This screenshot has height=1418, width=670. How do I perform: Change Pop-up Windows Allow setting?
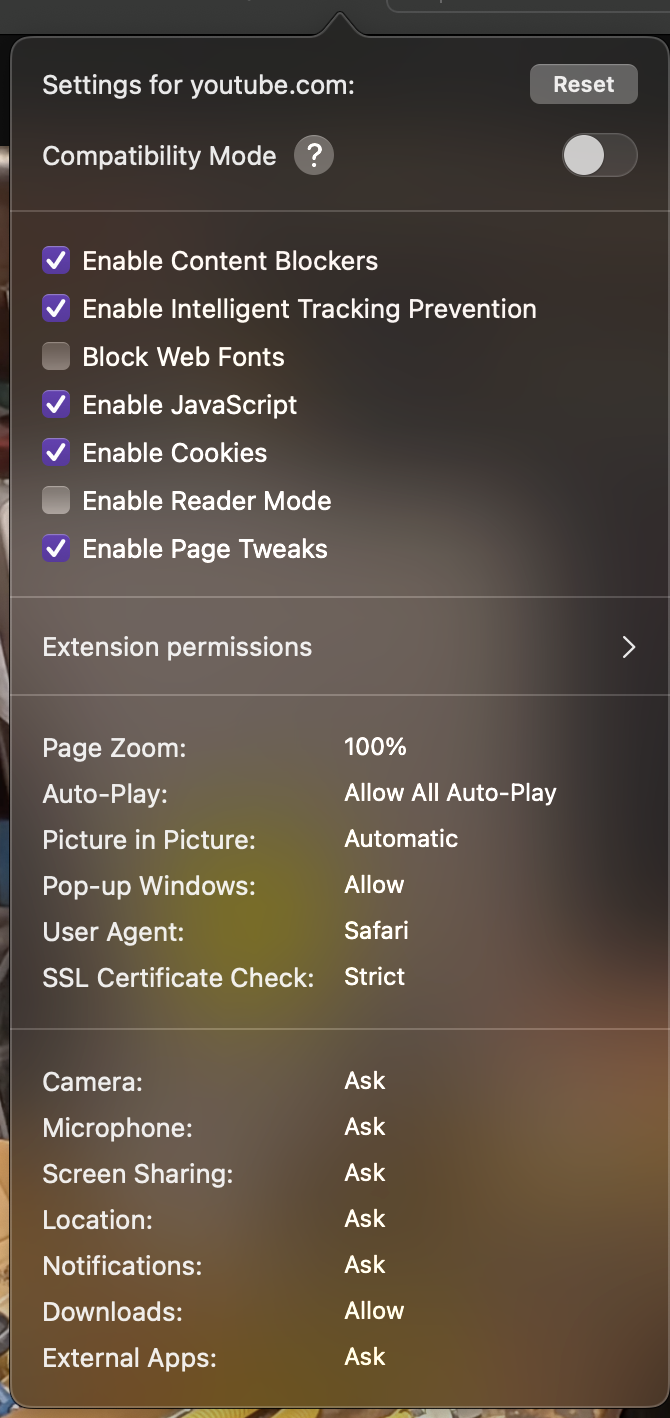tap(374, 885)
